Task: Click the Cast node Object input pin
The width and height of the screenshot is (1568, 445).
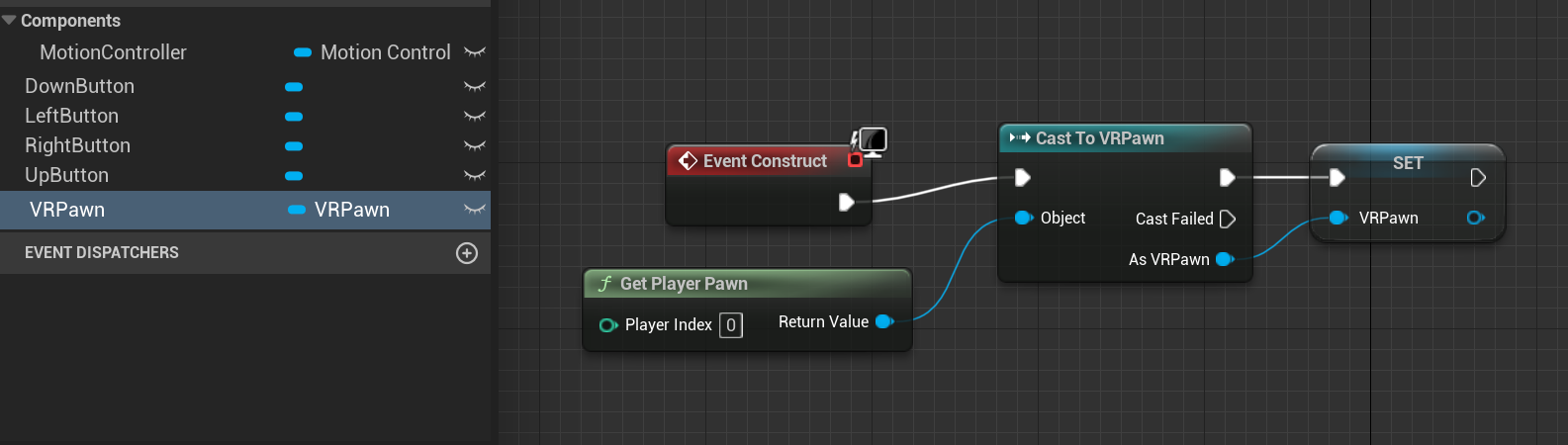Action: coord(1024,218)
